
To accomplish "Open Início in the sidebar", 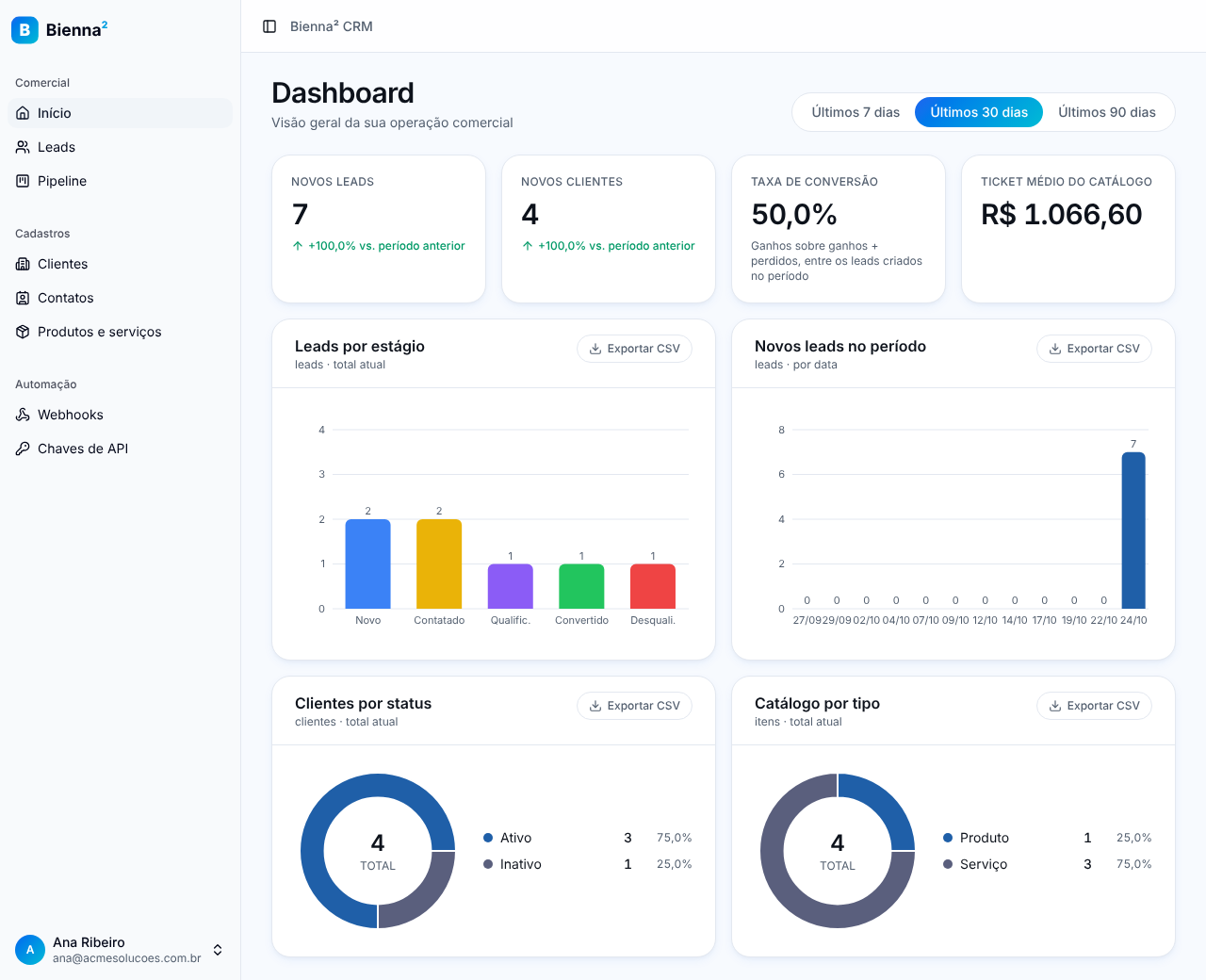I will 120,113.
